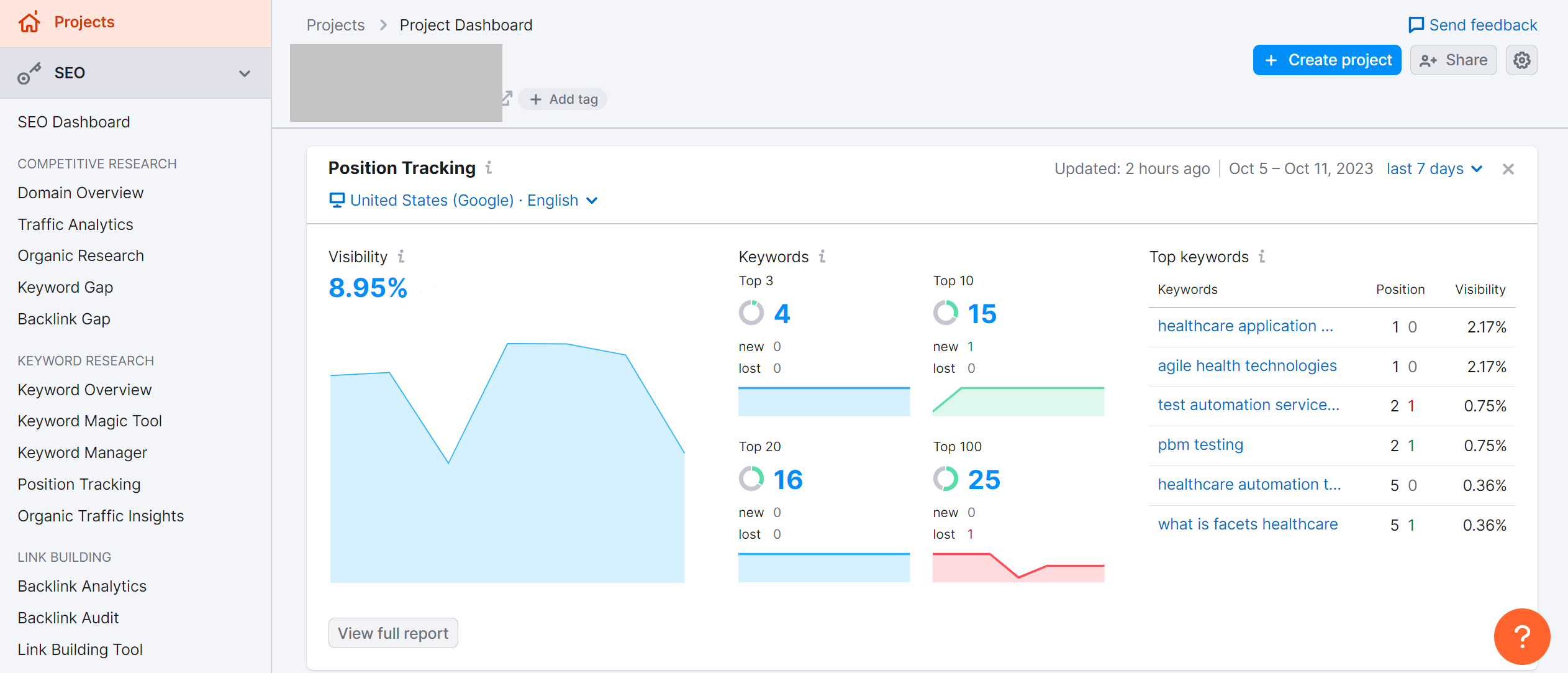Screen dimensions: 1568x673
Task: Click the Share button
Action: coord(1453,60)
